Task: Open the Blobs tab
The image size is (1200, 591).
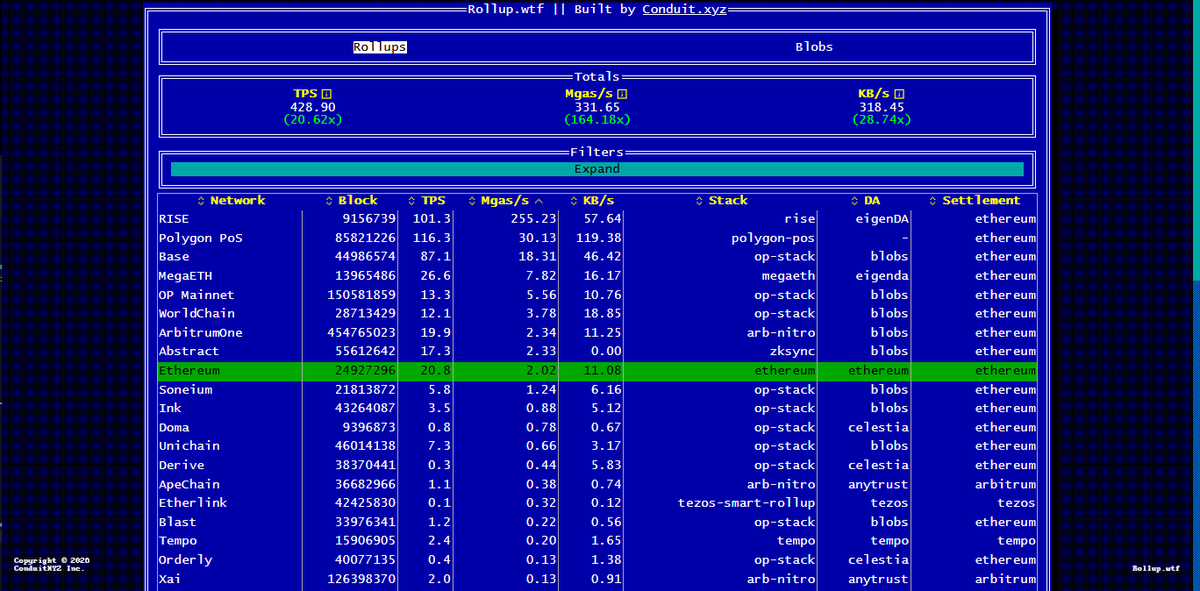Action: click(x=814, y=47)
